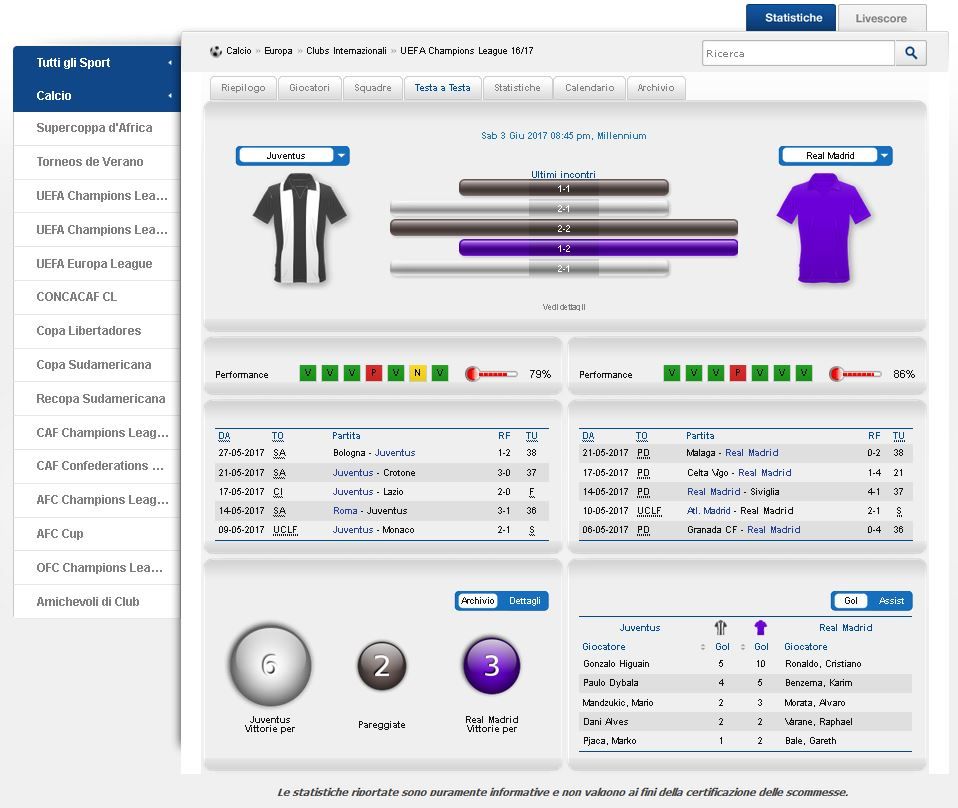Click the TU column header in Real Madrid table

(x=898, y=436)
